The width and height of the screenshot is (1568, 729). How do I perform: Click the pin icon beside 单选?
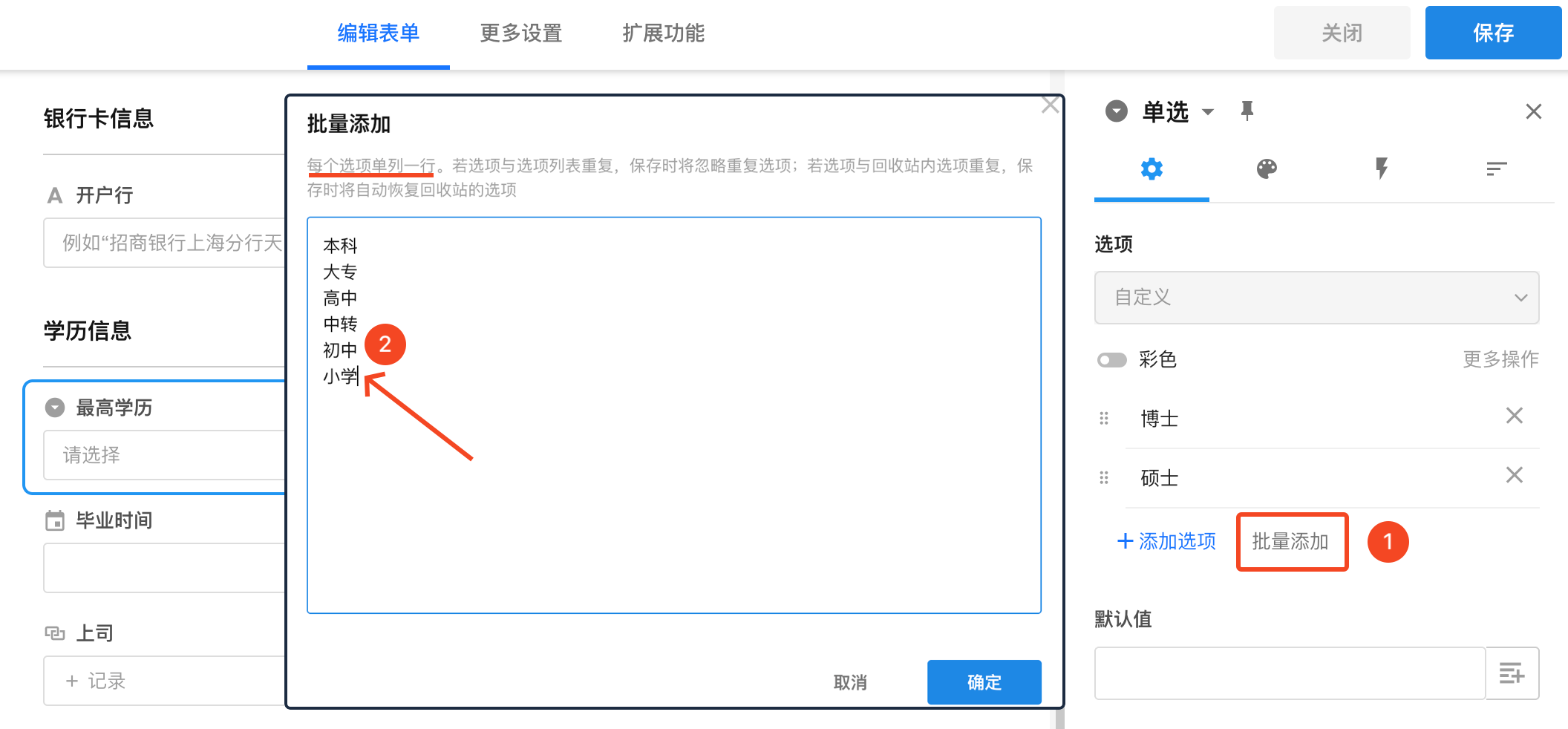[x=1247, y=111]
